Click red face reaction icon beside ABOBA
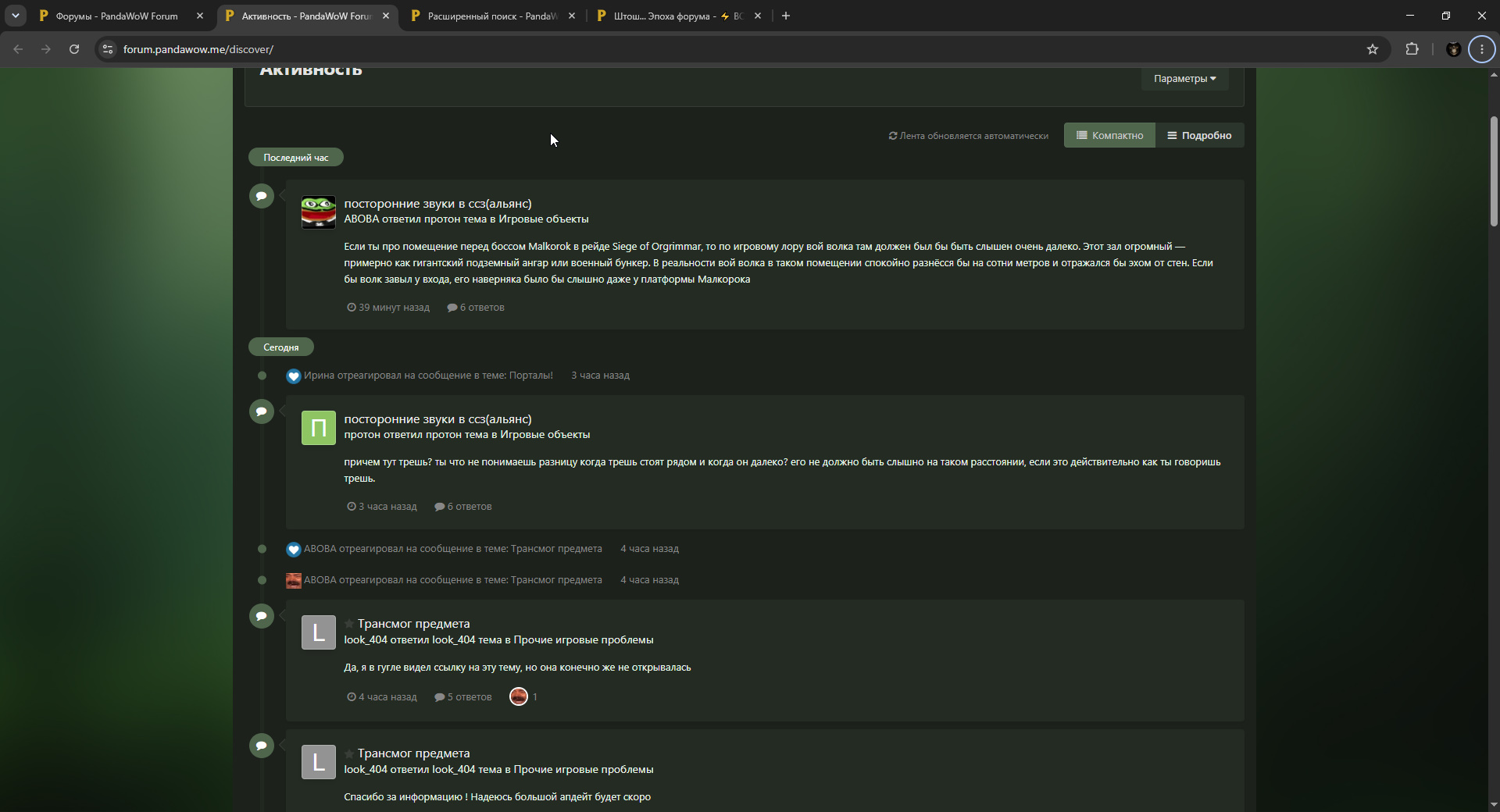 (294, 581)
